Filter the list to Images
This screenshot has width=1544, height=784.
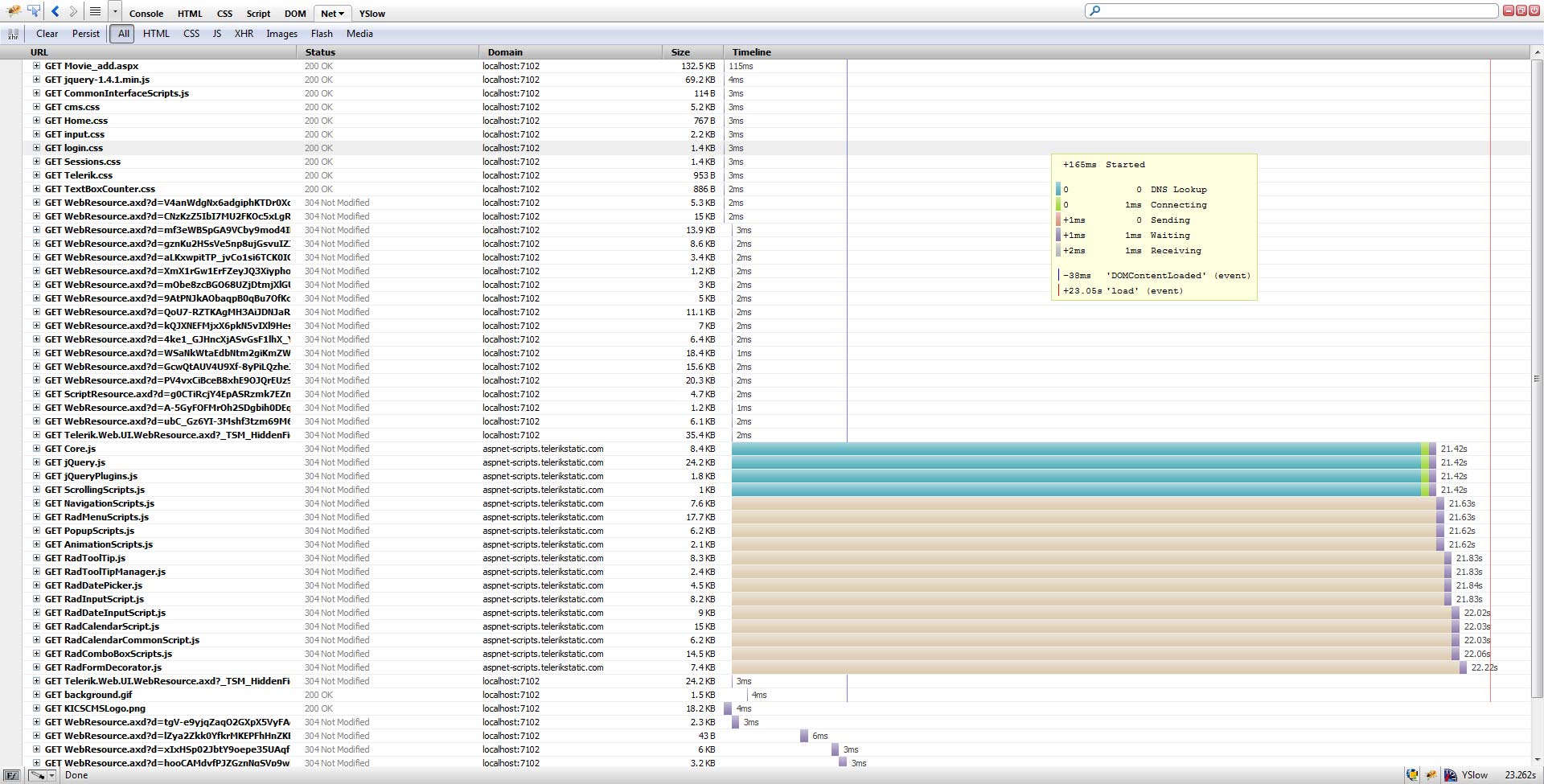tap(281, 34)
